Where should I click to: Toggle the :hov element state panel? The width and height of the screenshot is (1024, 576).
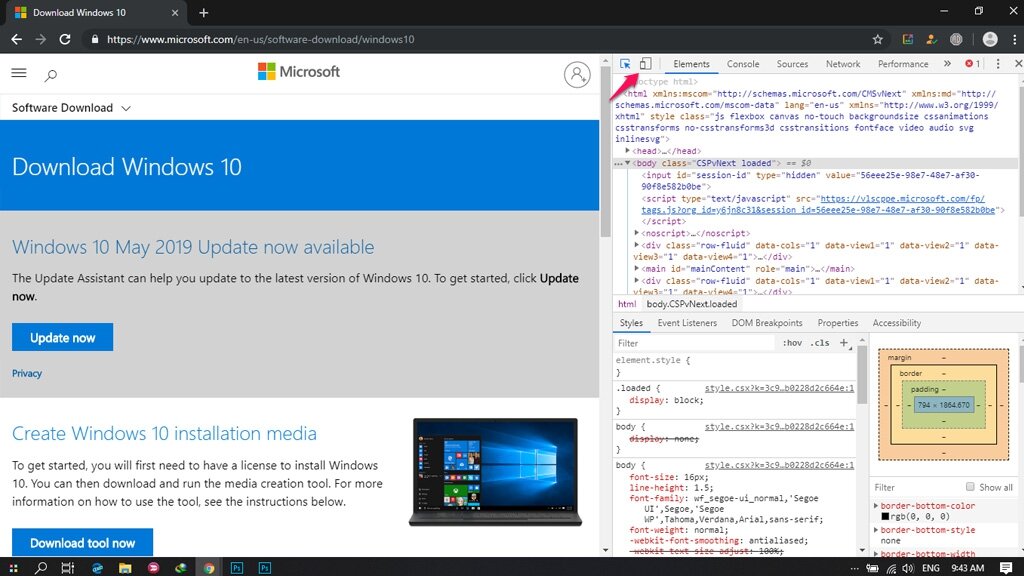(792, 343)
